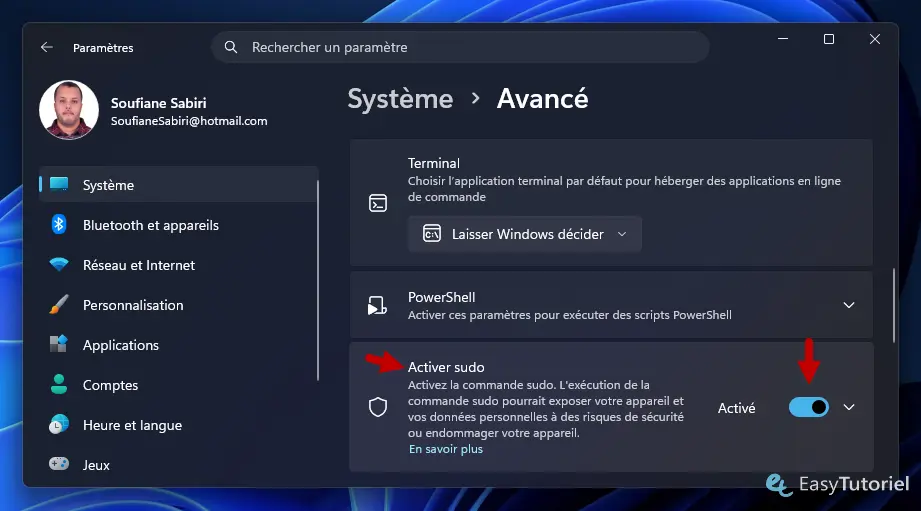The image size is (921, 511).
Task: Click the Activé status label
Action: (x=737, y=408)
